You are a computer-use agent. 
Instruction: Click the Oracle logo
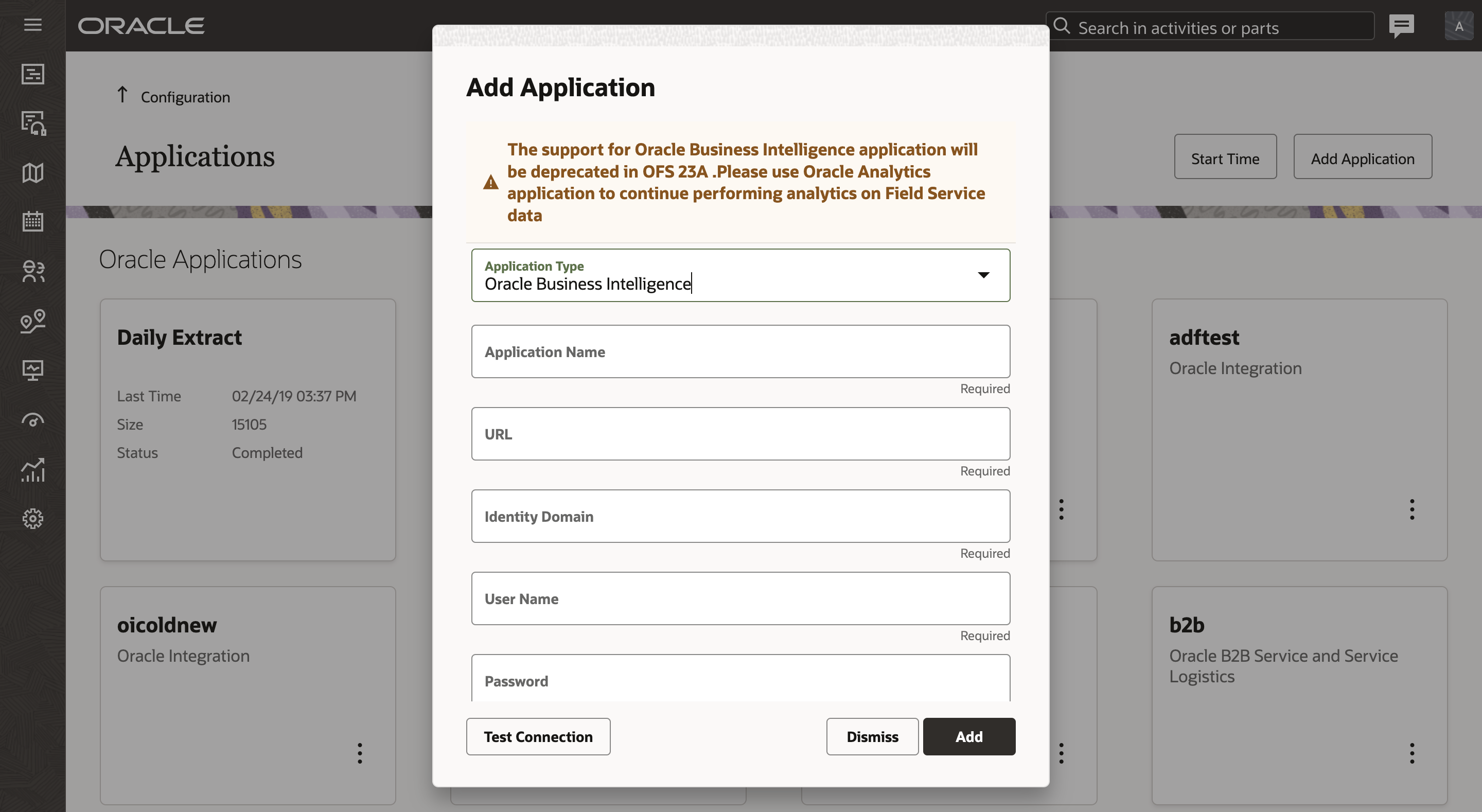pos(142,26)
